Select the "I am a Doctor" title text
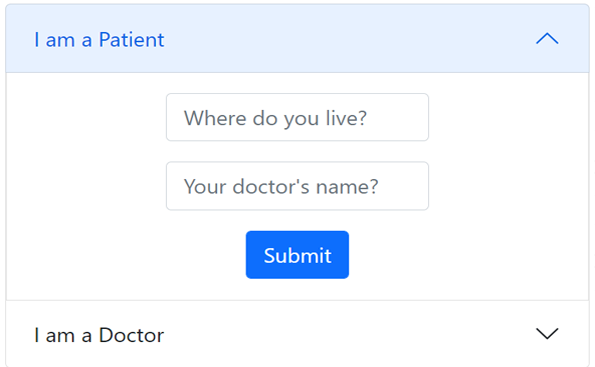595x367 pixels. coord(99,335)
